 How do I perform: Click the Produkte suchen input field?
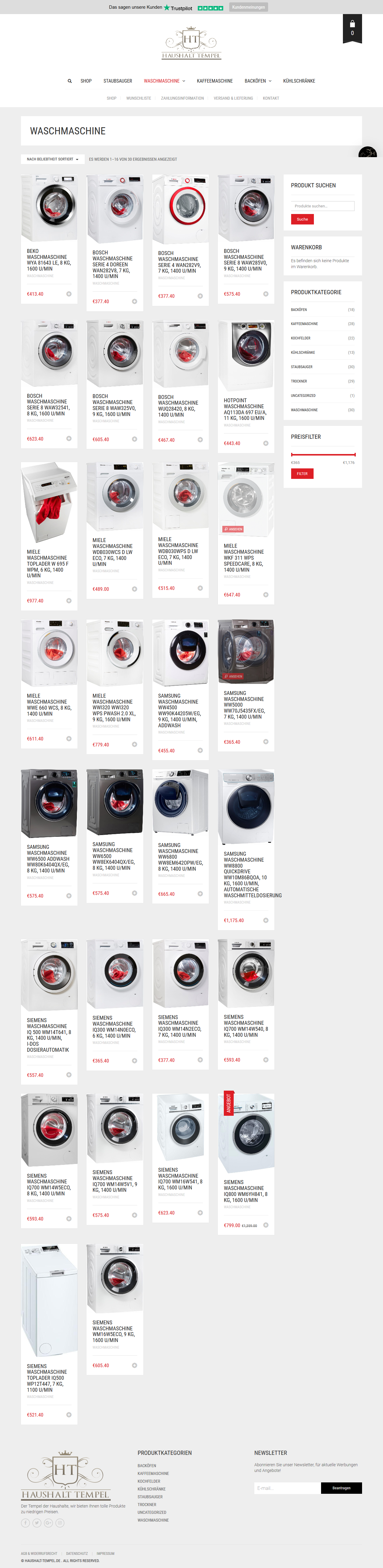323,206
